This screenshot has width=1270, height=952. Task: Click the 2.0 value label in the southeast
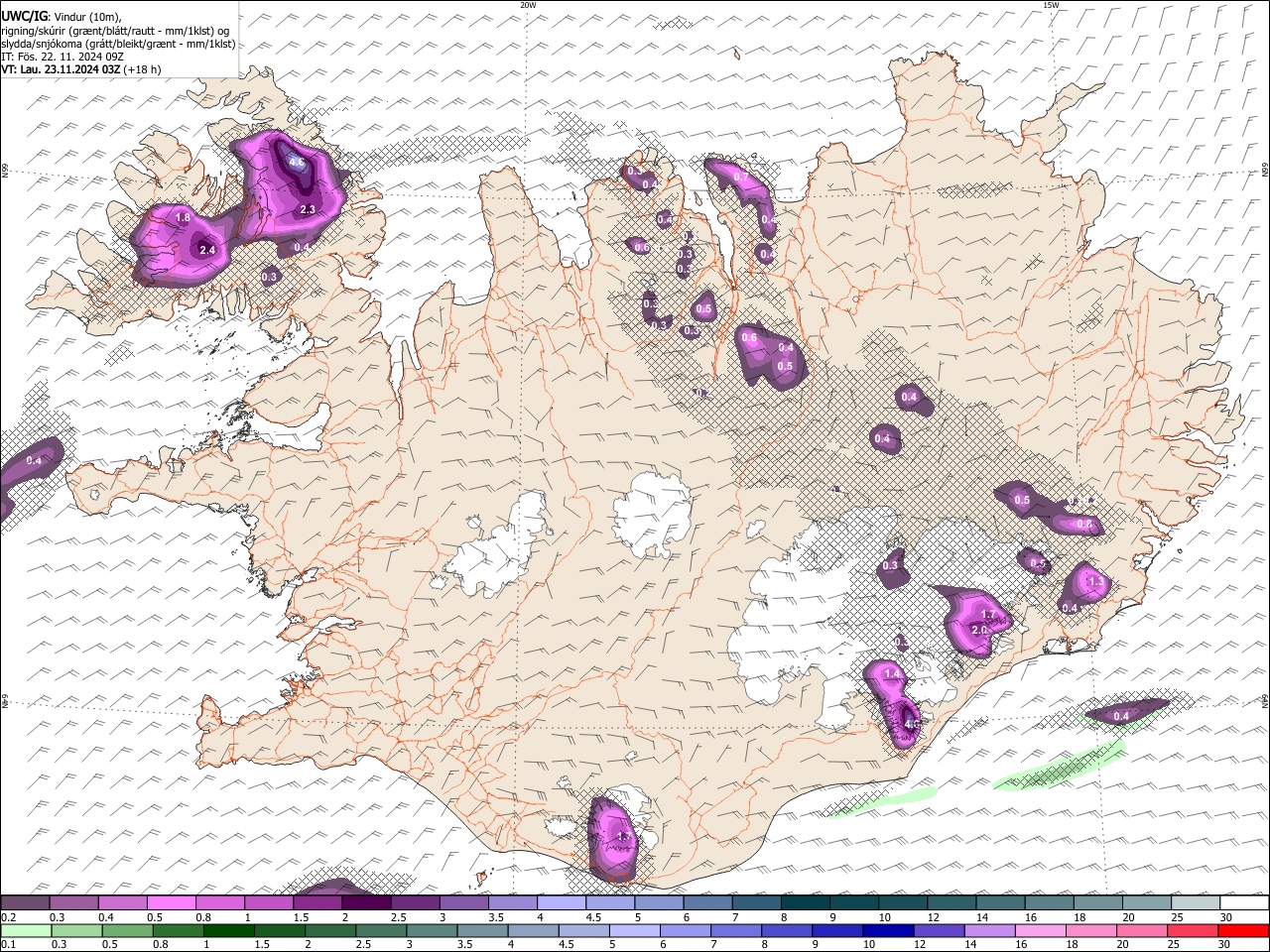tap(979, 630)
